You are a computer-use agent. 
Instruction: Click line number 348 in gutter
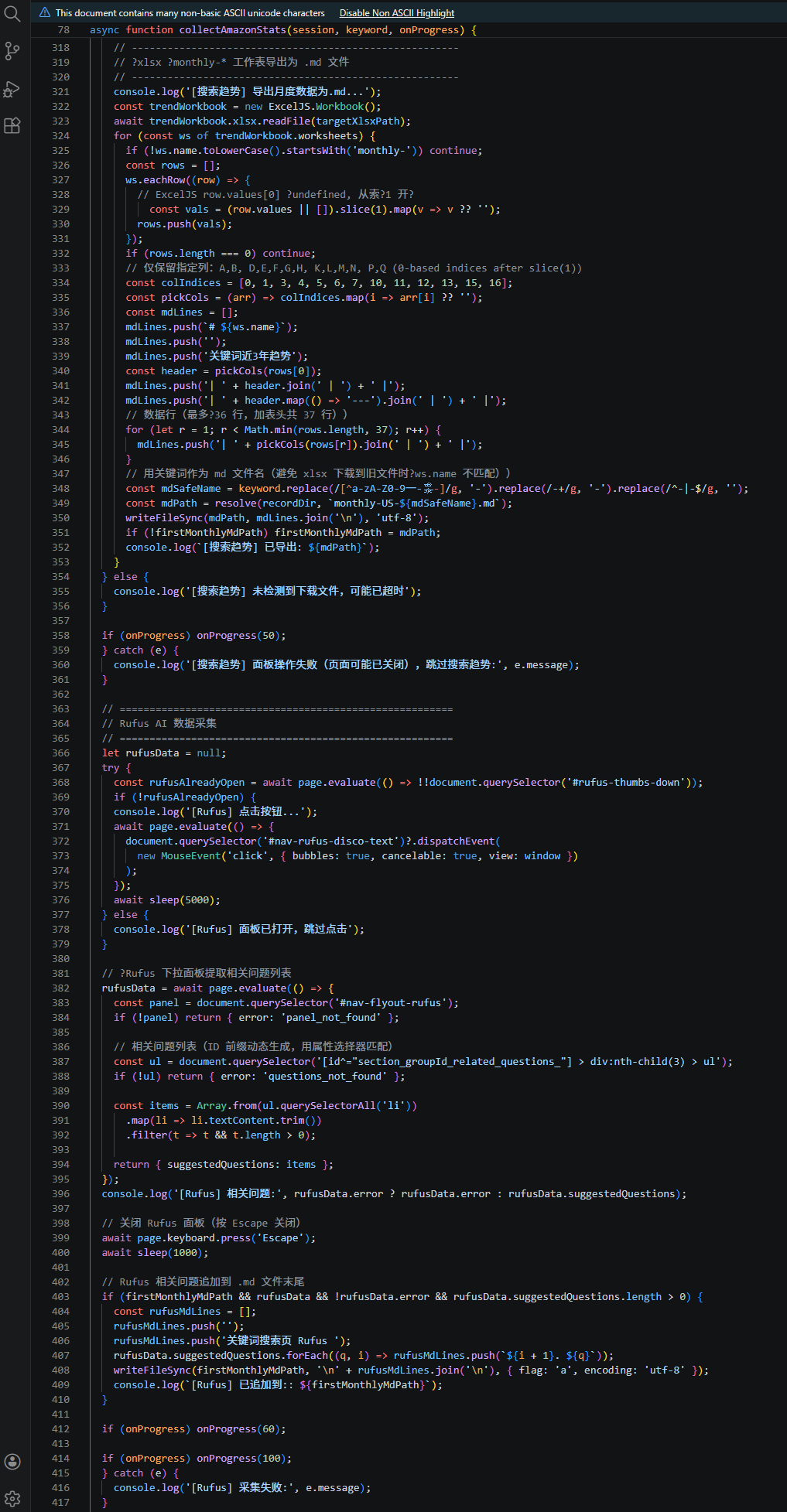pyautogui.click(x=60, y=489)
